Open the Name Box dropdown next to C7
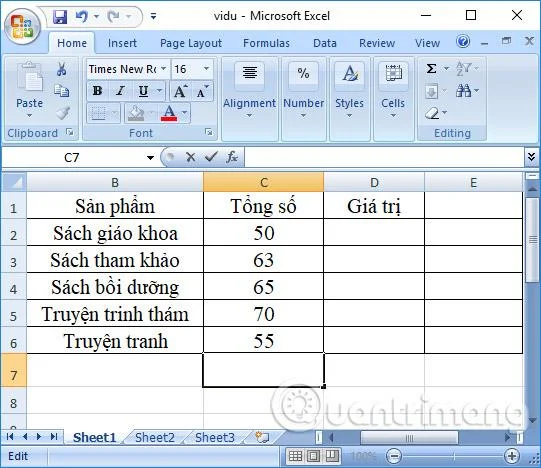The height and width of the screenshot is (468, 541). (x=150, y=158)
